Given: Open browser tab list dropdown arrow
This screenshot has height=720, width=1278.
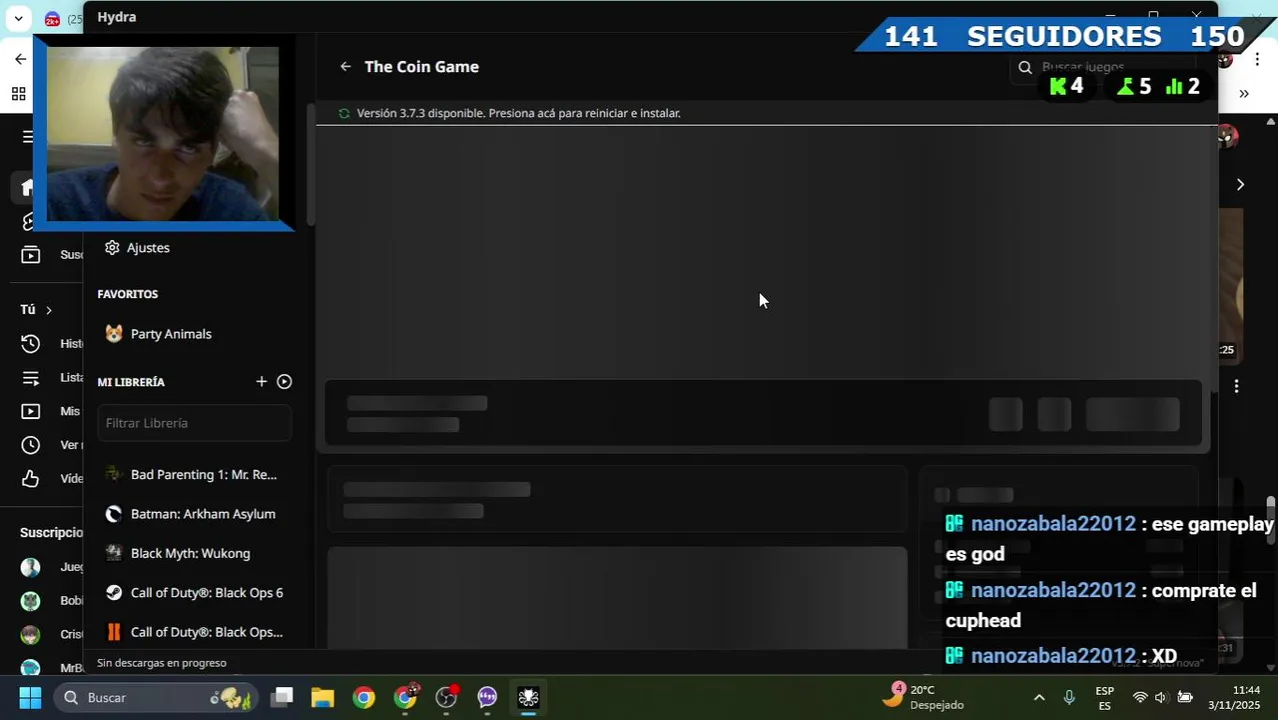Looking at the screenshot, I should coord(18,19).
